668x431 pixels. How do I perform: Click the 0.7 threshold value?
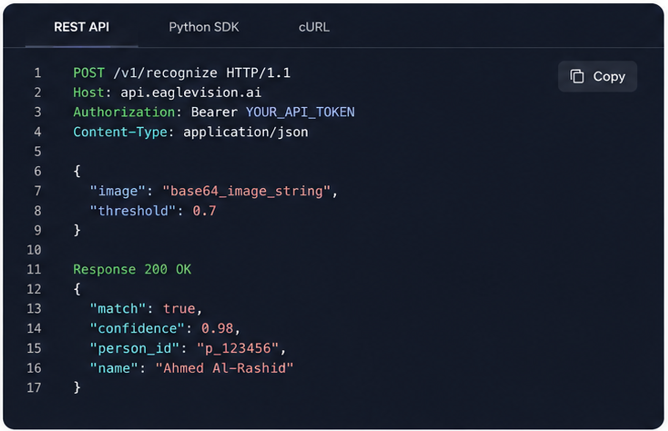coord(204,211)
